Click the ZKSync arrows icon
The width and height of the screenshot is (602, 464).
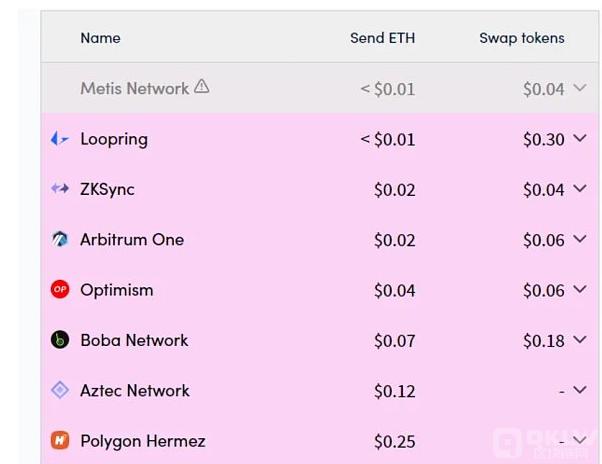point(60,188)
